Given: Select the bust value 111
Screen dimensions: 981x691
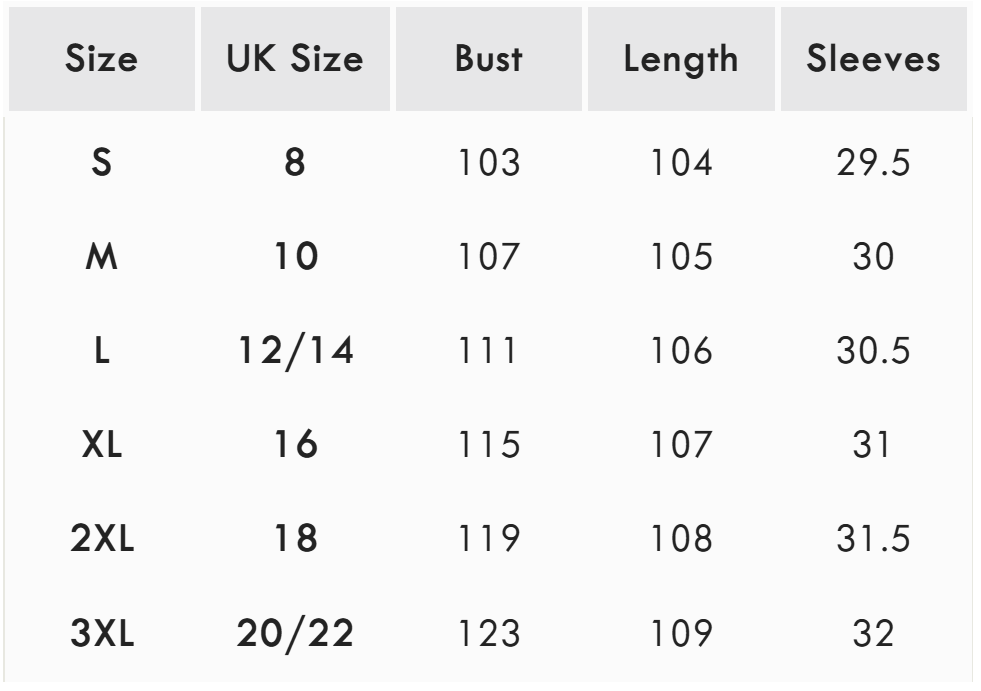Looking at the screenshot, I should (488, 351).
